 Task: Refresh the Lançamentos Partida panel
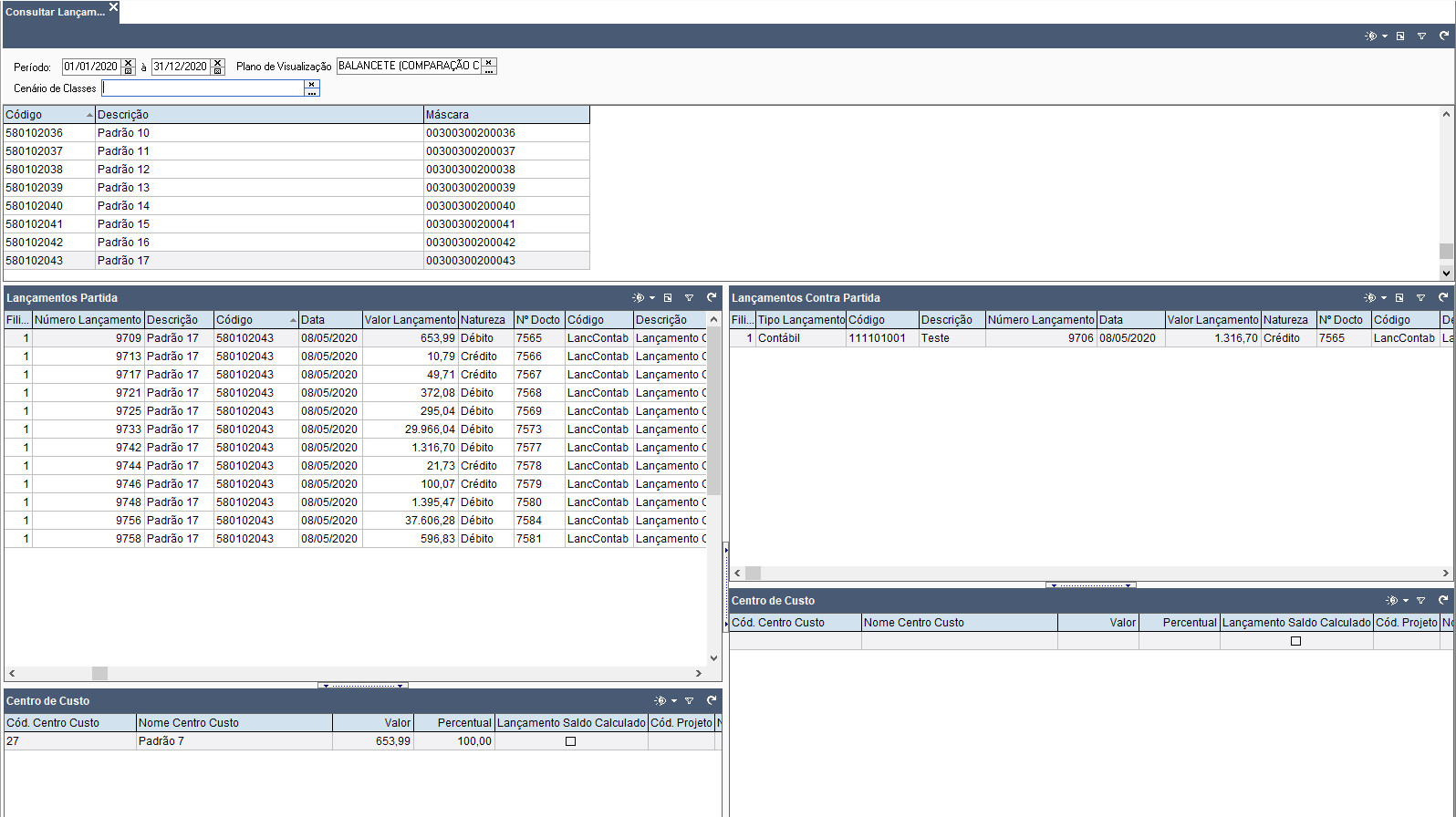[x=712, y=297]
